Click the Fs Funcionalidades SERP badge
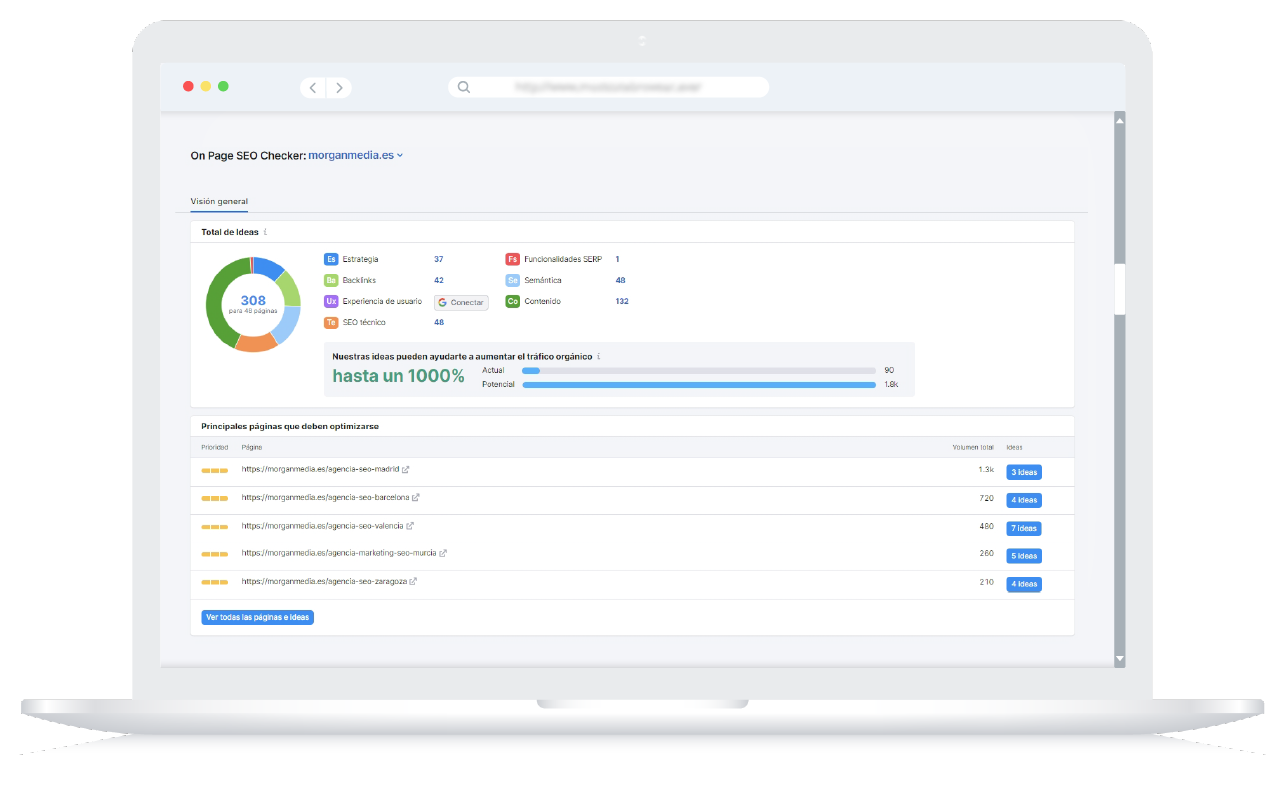The height and width of the screenshot is (791, 1281). tap(513, 259)
